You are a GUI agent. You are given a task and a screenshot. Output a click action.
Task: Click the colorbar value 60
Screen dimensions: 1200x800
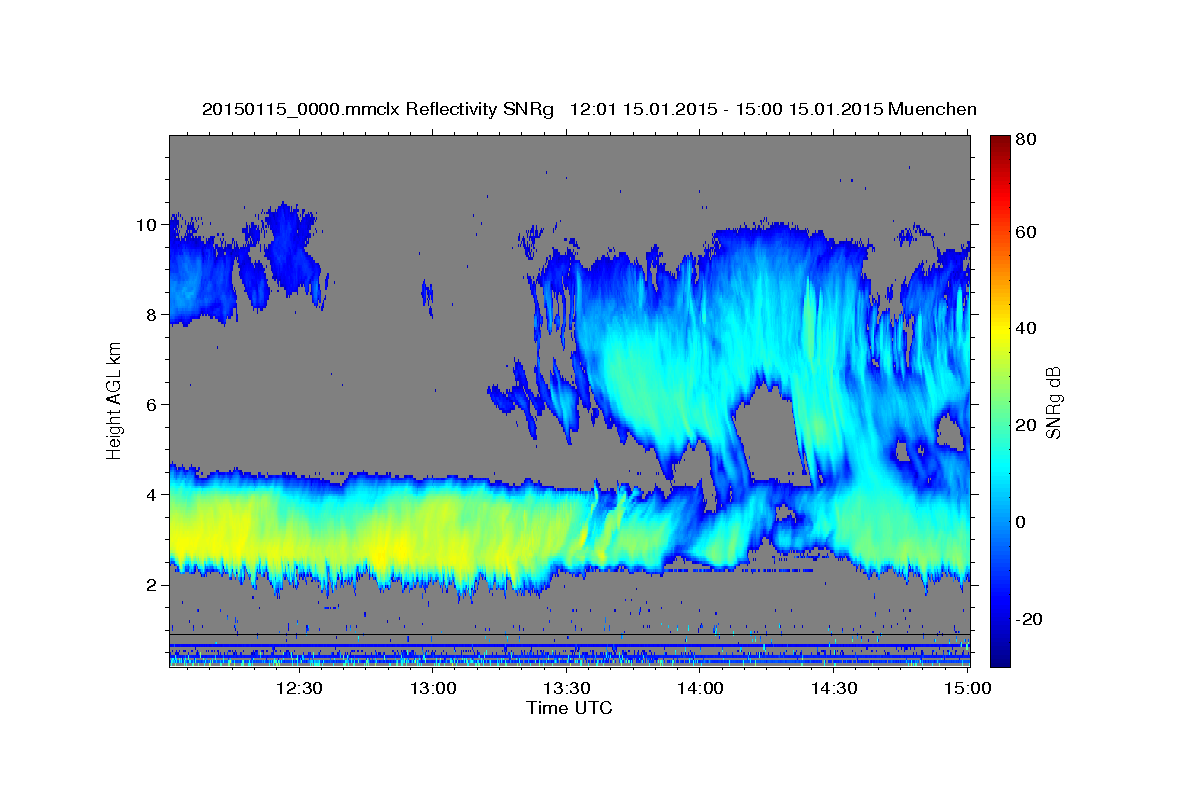[1026, 232]
